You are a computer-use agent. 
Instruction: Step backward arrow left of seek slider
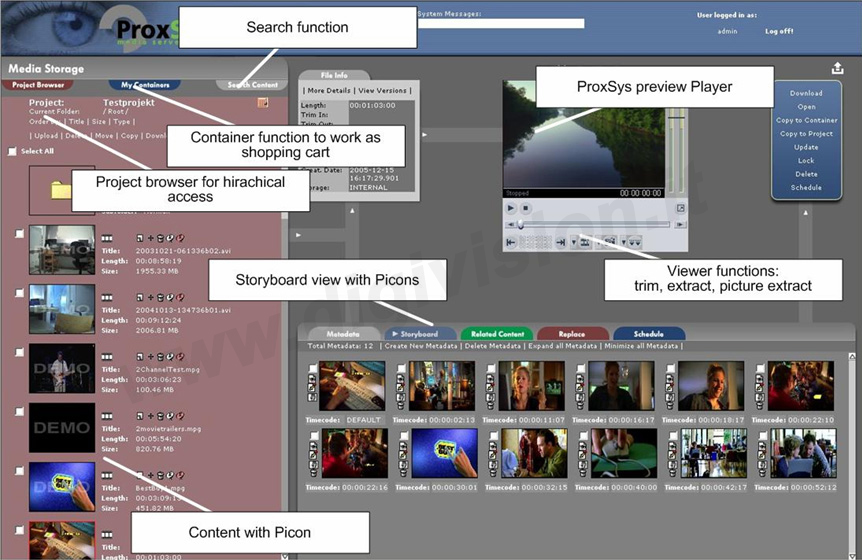(511, 225)
